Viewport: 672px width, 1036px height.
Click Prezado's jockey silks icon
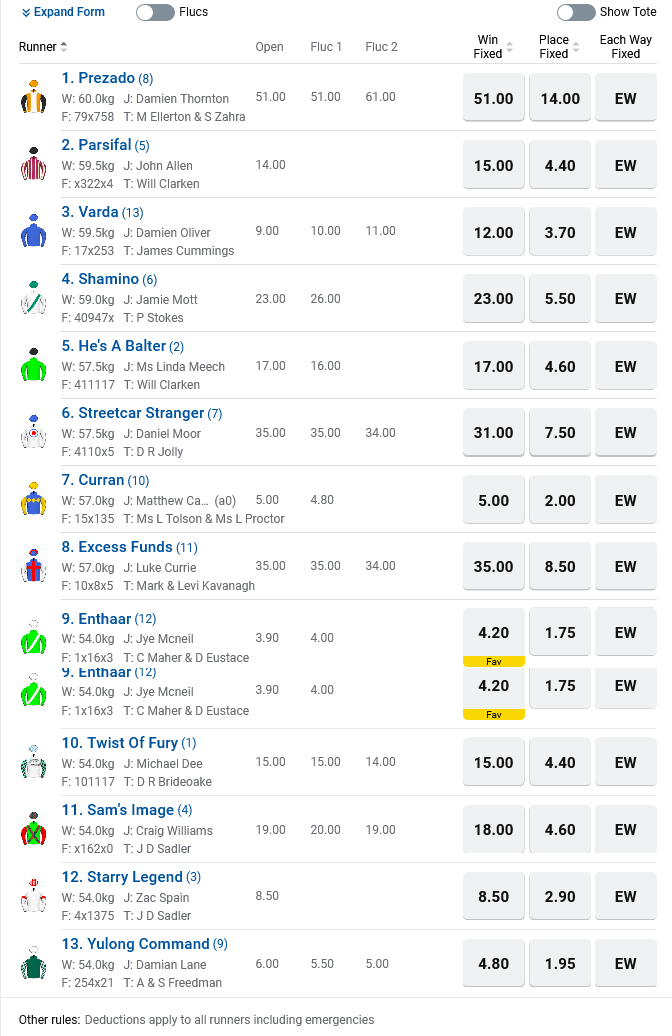click(x=33, y=97)
